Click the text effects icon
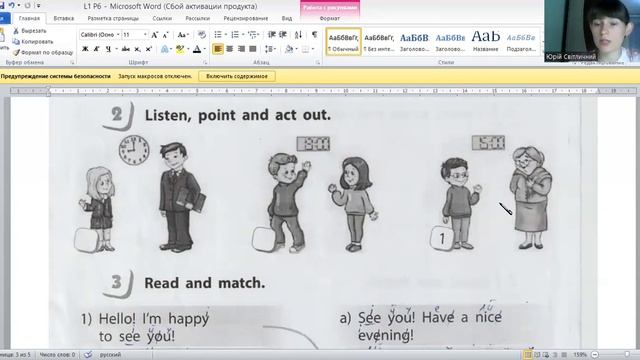This screenshot has width=640, height=360. (164, 49)
